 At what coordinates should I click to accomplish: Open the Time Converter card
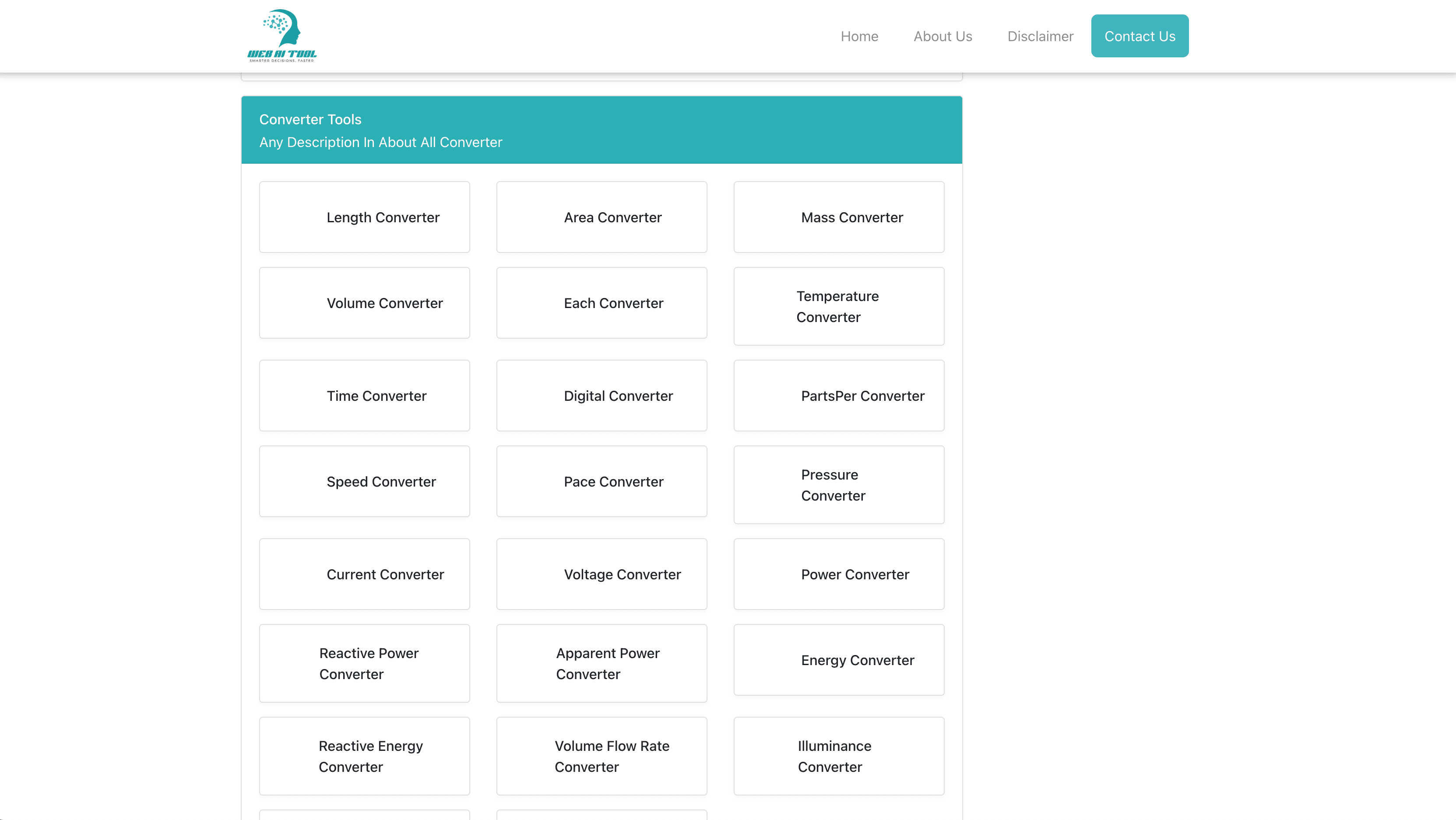(x=365, y=396)
